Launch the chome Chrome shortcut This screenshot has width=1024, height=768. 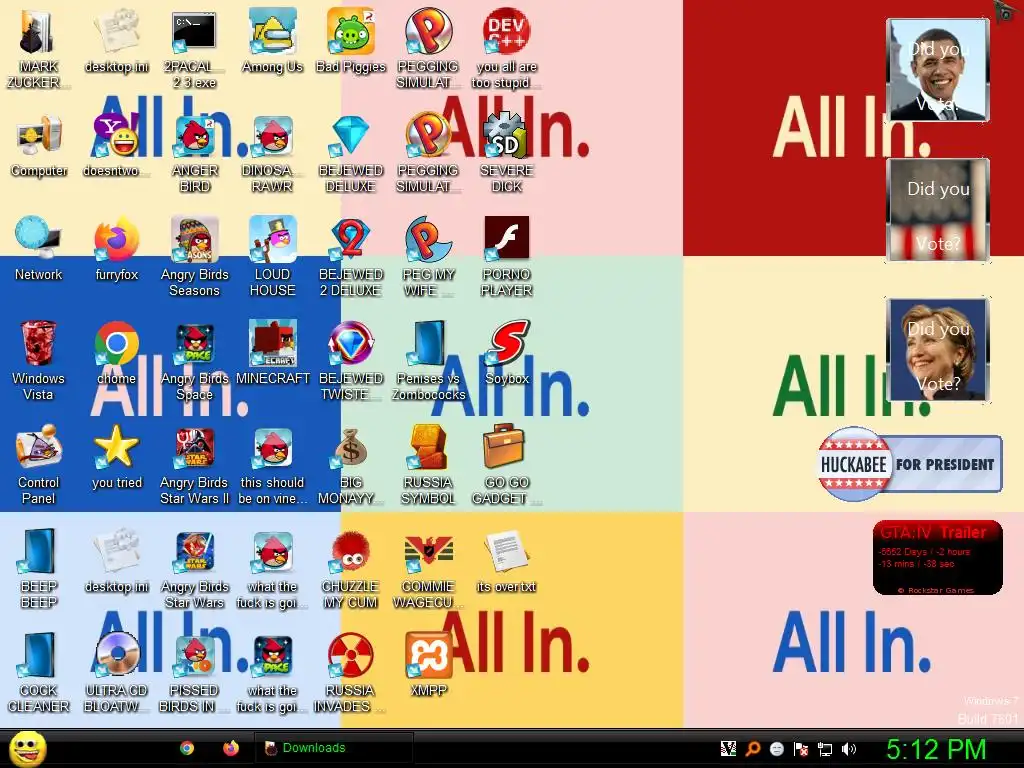116,353
